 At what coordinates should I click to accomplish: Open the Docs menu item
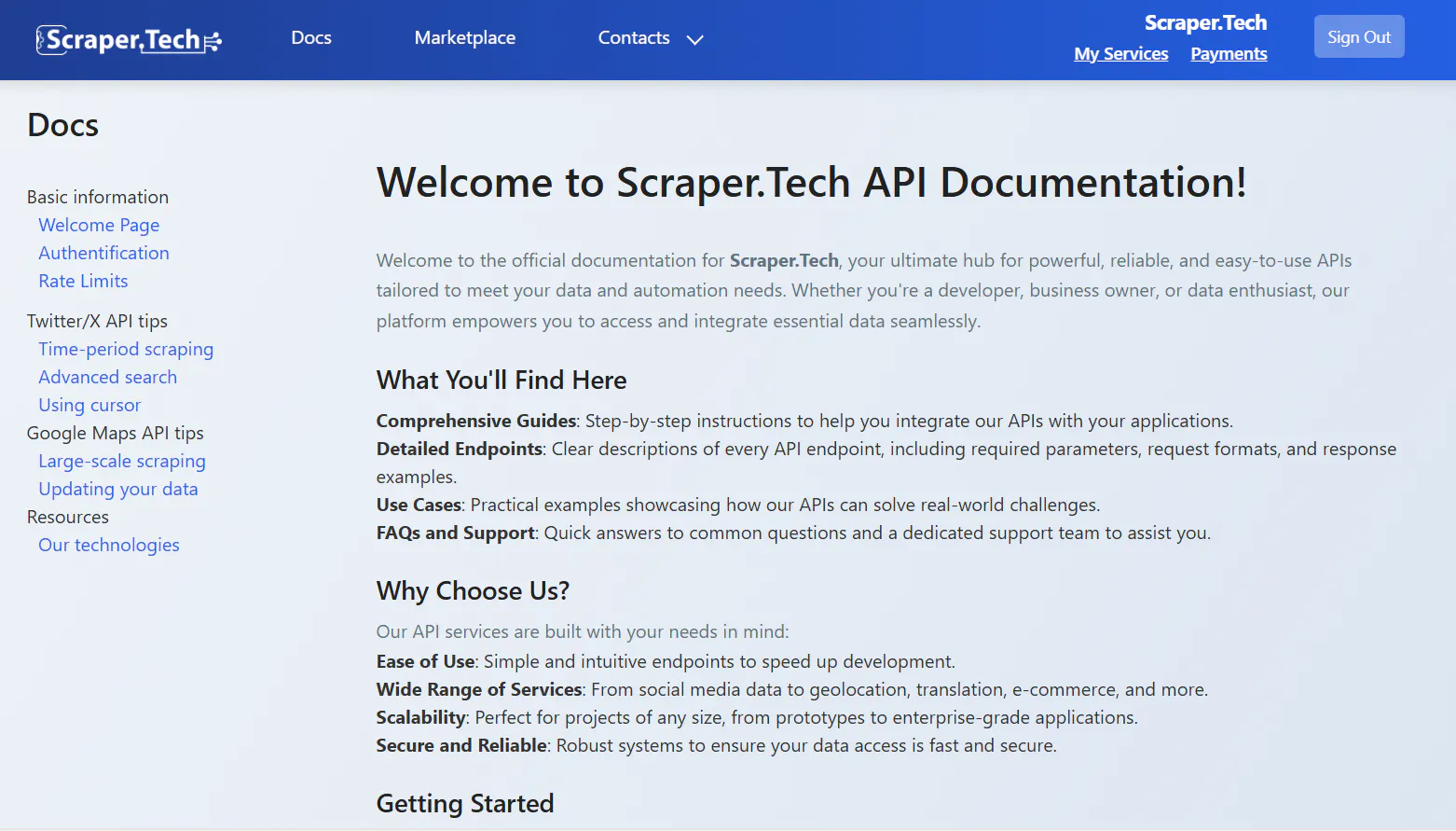pos(311,38)
